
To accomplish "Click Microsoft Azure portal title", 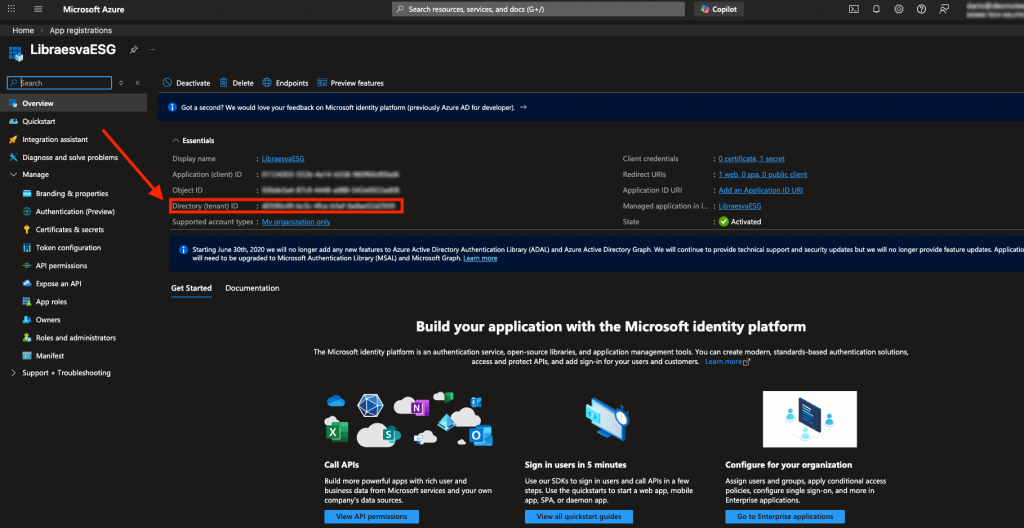I will point(93,9).
